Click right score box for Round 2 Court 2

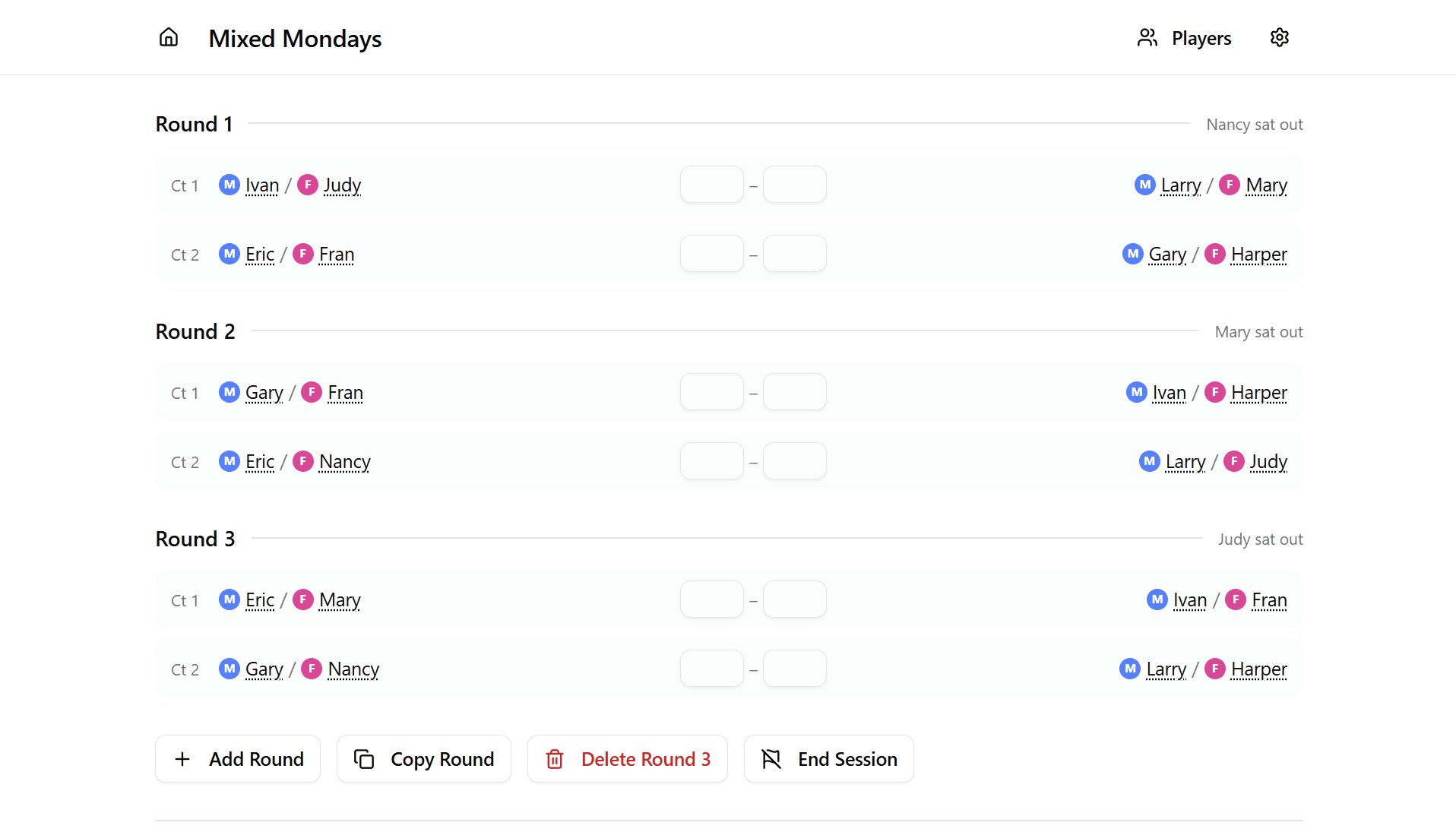click(794, 461)
